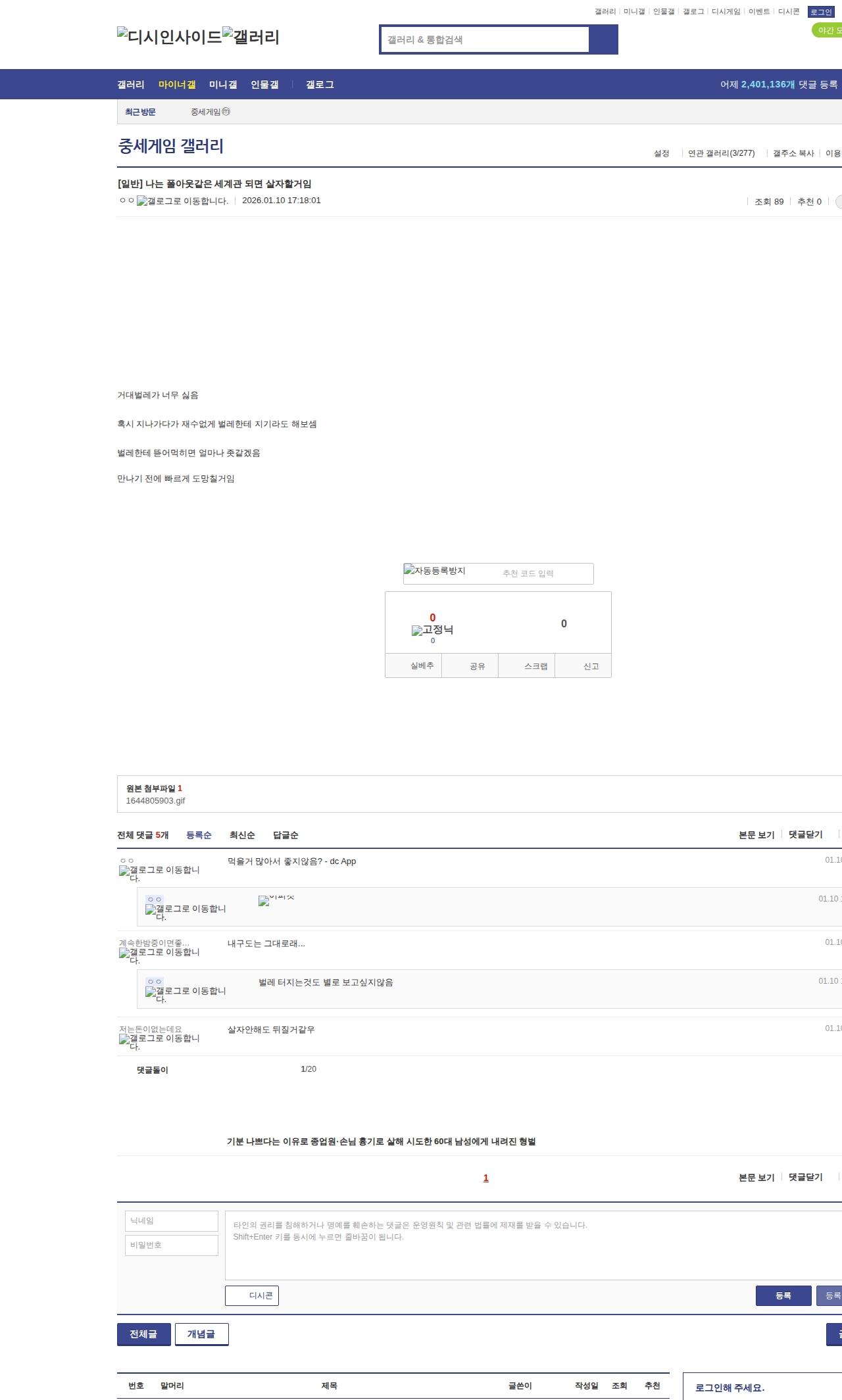Screen dimensions: 842x1400
Task: Switch to the 개념글 tab
Action: [x=201, y=1334]
